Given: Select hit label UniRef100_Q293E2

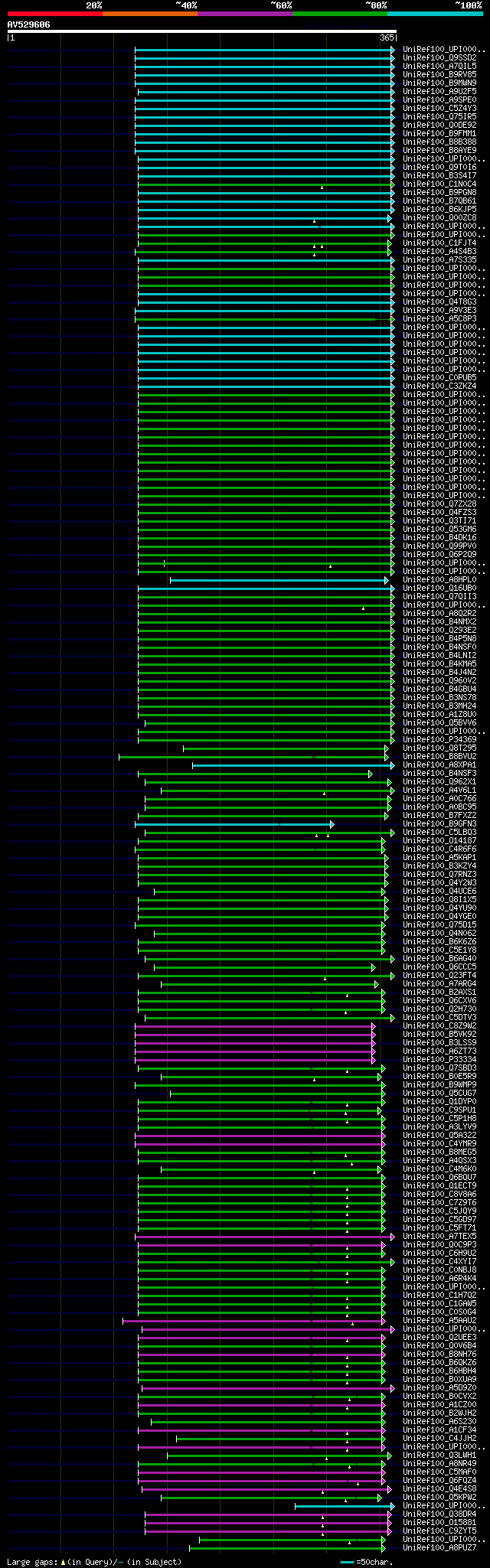Looking at the screenshot, I should (439, 630).
